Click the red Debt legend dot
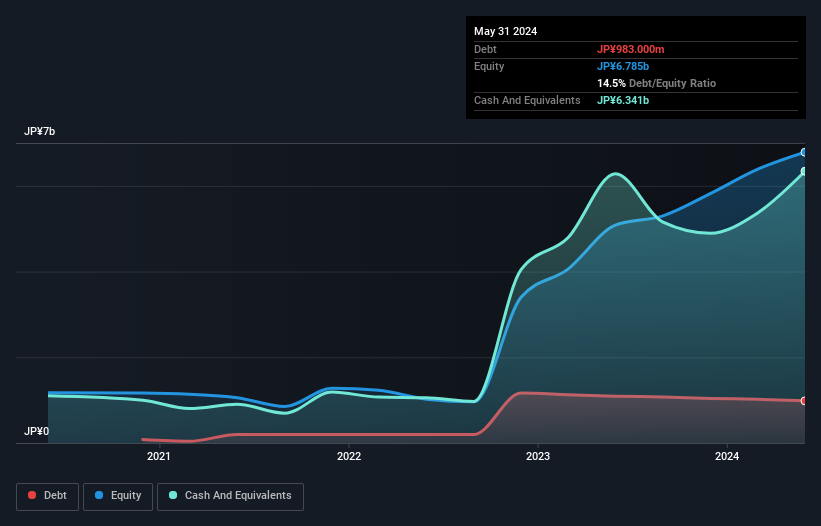821x526 pixels. click(32, 495)
